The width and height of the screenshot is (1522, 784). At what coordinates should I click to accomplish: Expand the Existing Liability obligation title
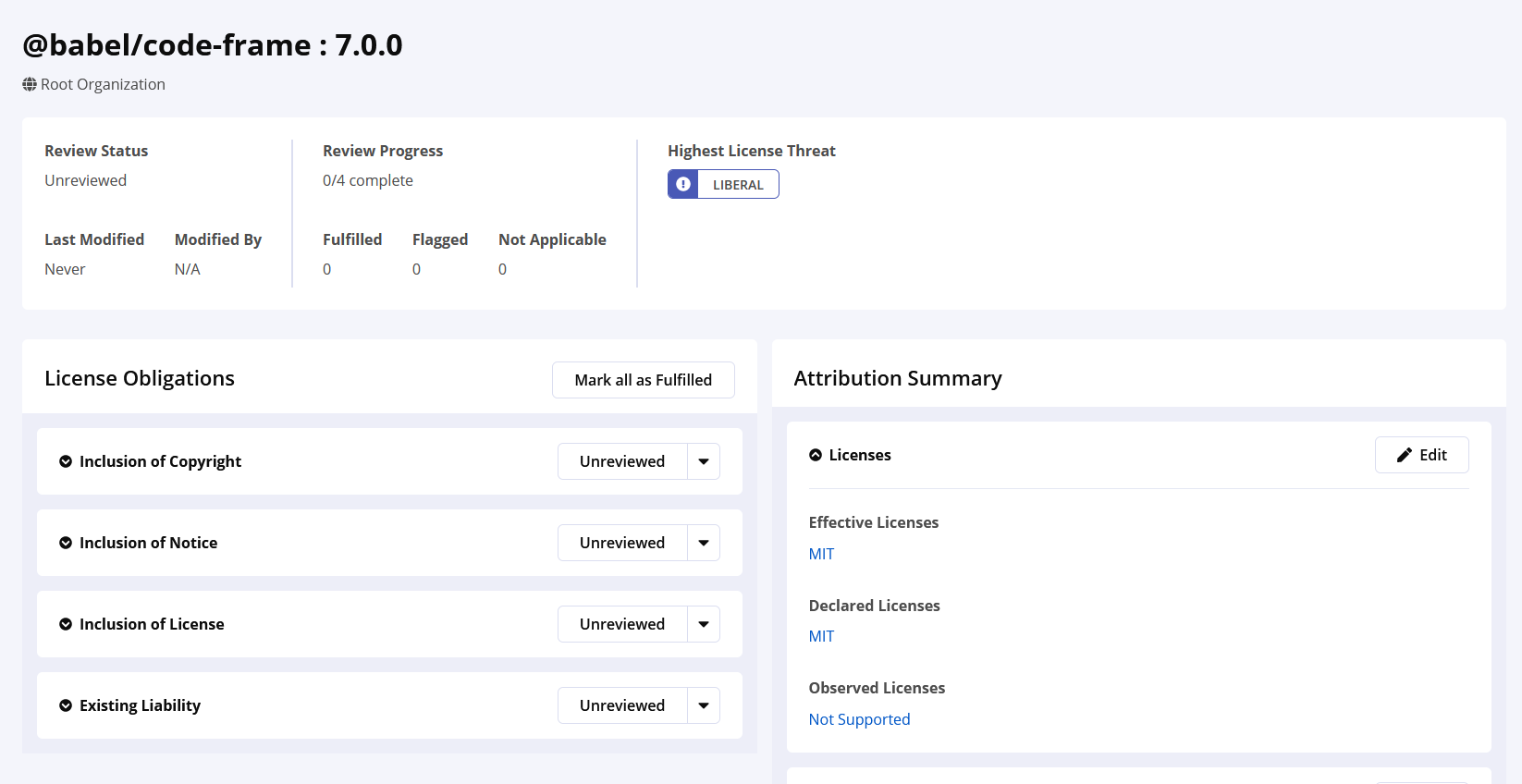pos(140,705)
